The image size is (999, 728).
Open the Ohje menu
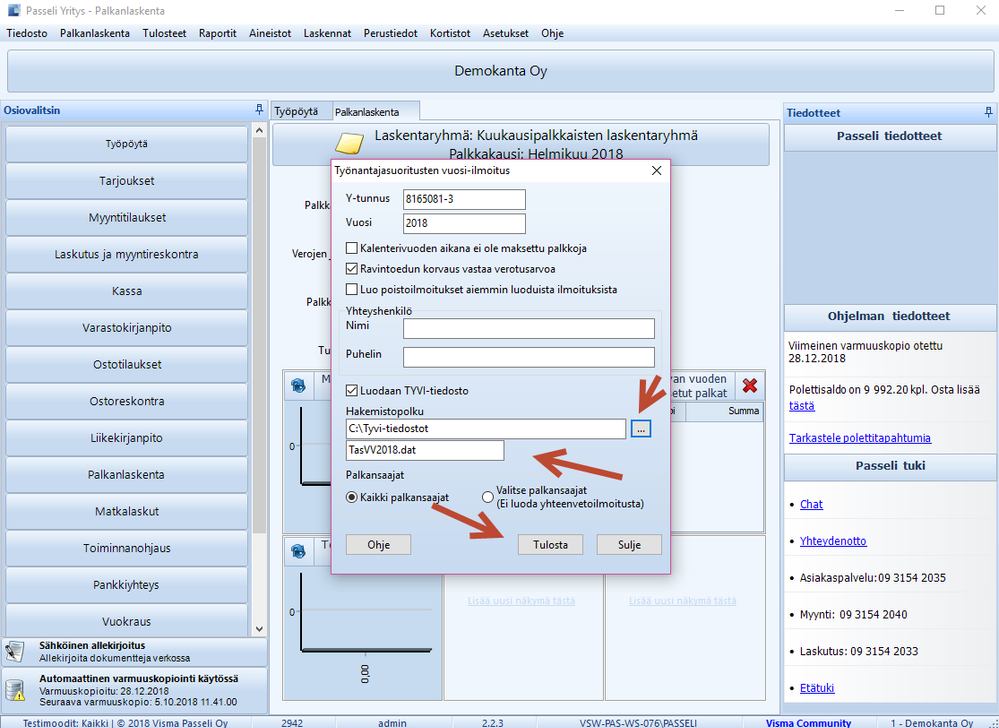click(x=552, y=33)
